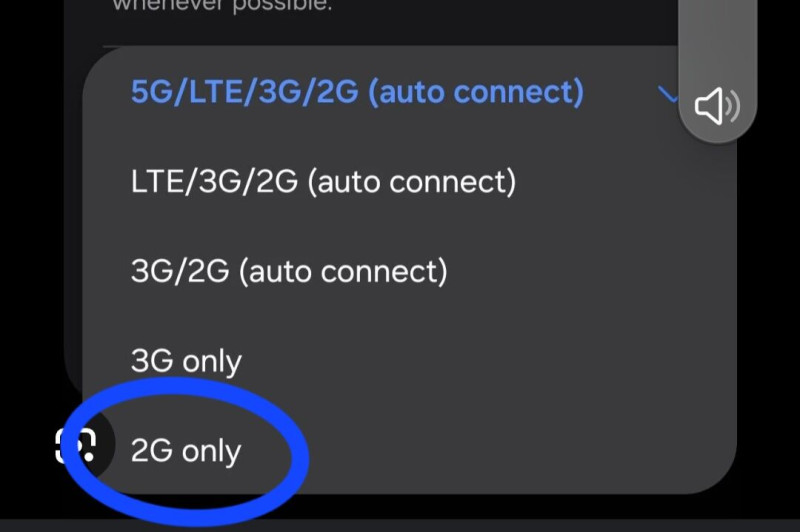Dismiss dropdown via black margin at left
This screenshot has height=532, width=800.
(x=30, y=250)
